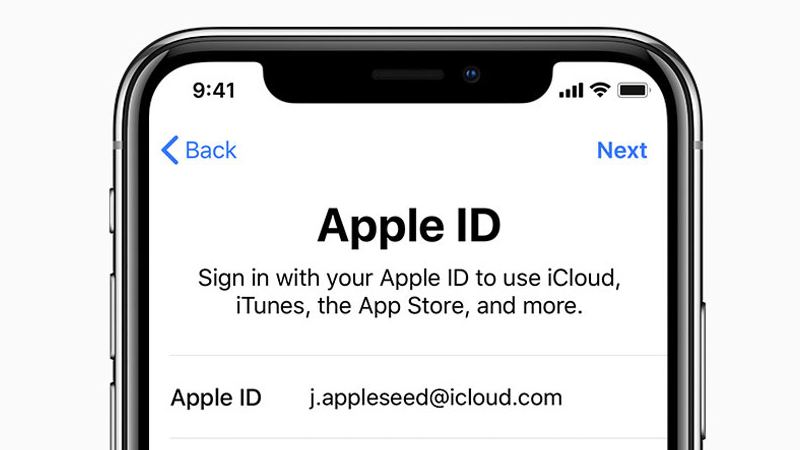Tap the App Store text in description

413,306
